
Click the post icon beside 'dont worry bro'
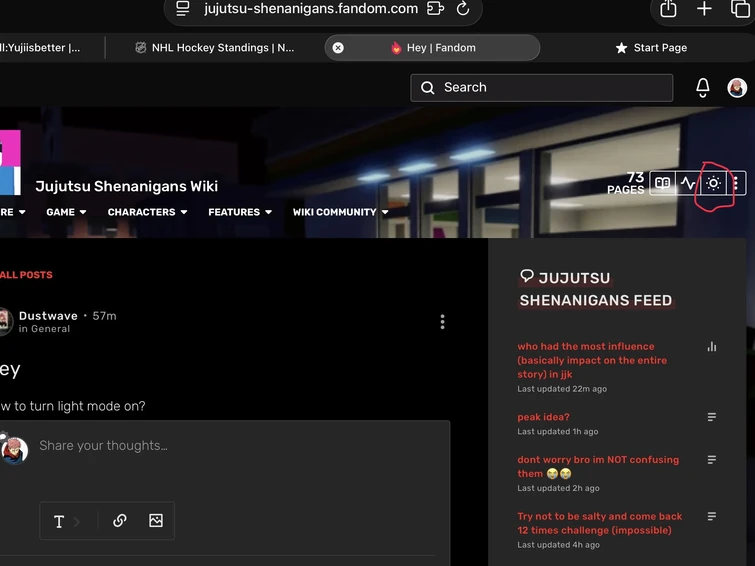click(x=712, y=460)
